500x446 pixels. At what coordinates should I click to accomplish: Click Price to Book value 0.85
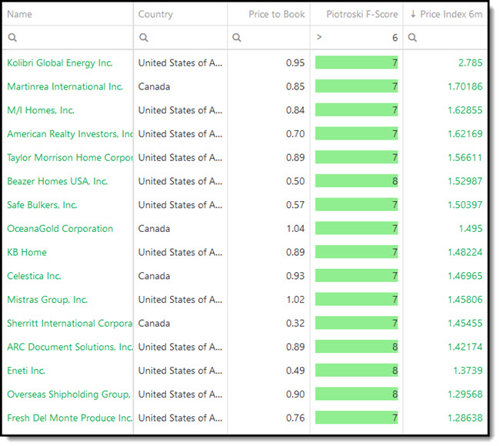click(295, 87)
